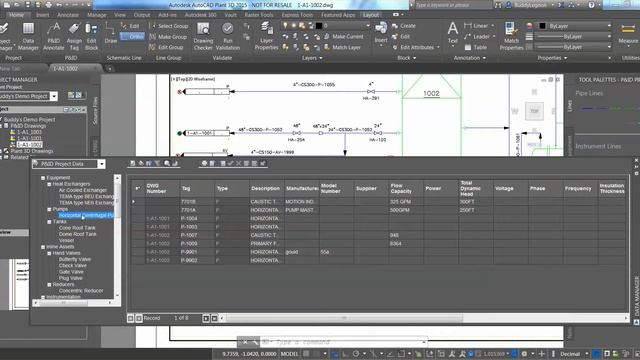Click the X icon in Data Manager toolbar
The width and height of the screenshot is (640, 360).
click(x=239, y=163)
